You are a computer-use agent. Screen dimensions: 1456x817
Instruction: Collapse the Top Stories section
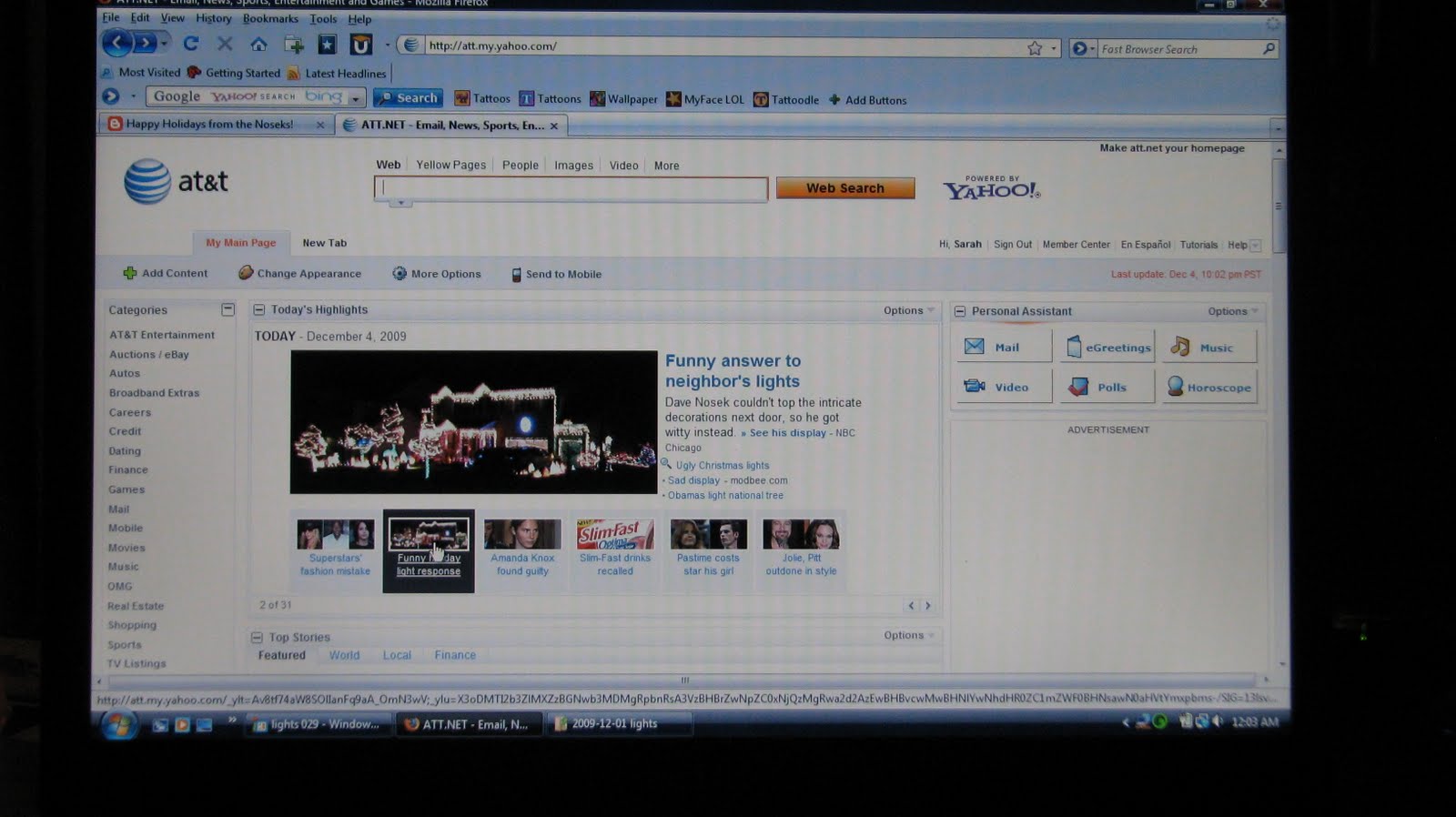tap(257, 637)
